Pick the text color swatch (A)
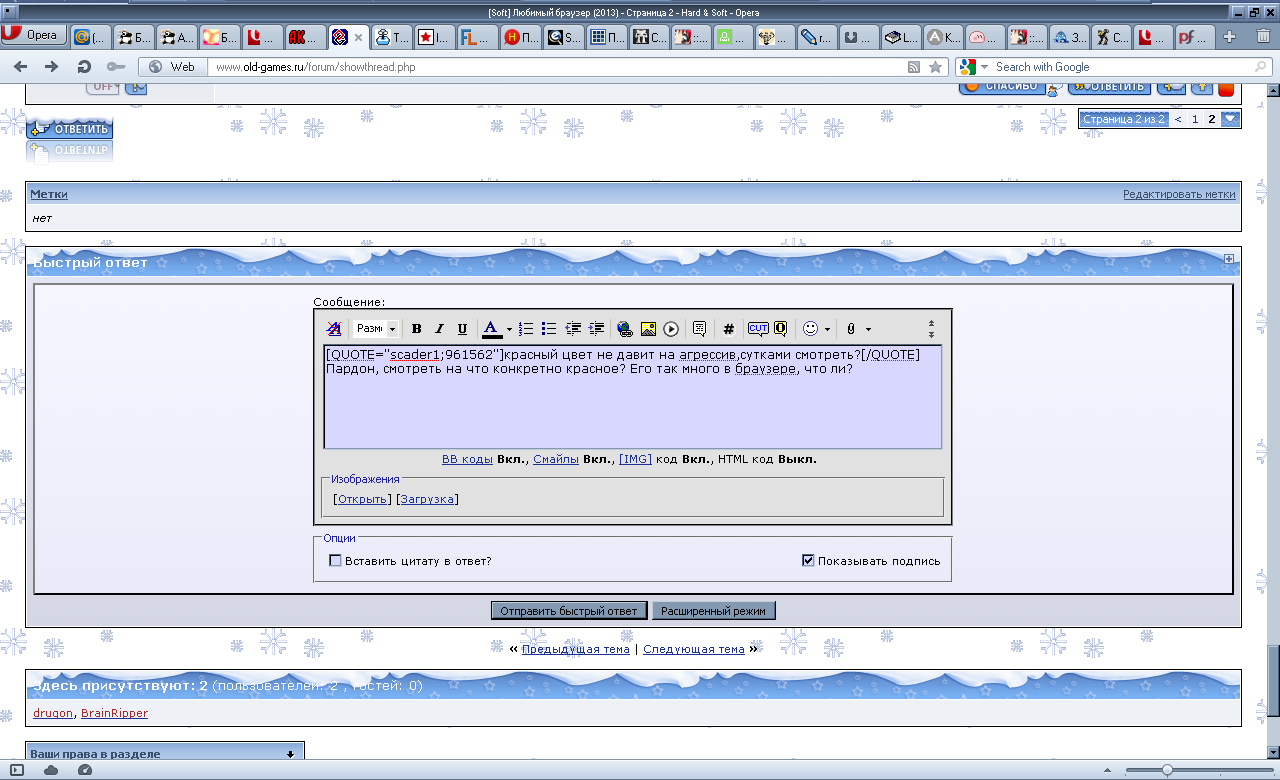The image size is (1280, 780). pyautogui.click(x=490, y=329)
